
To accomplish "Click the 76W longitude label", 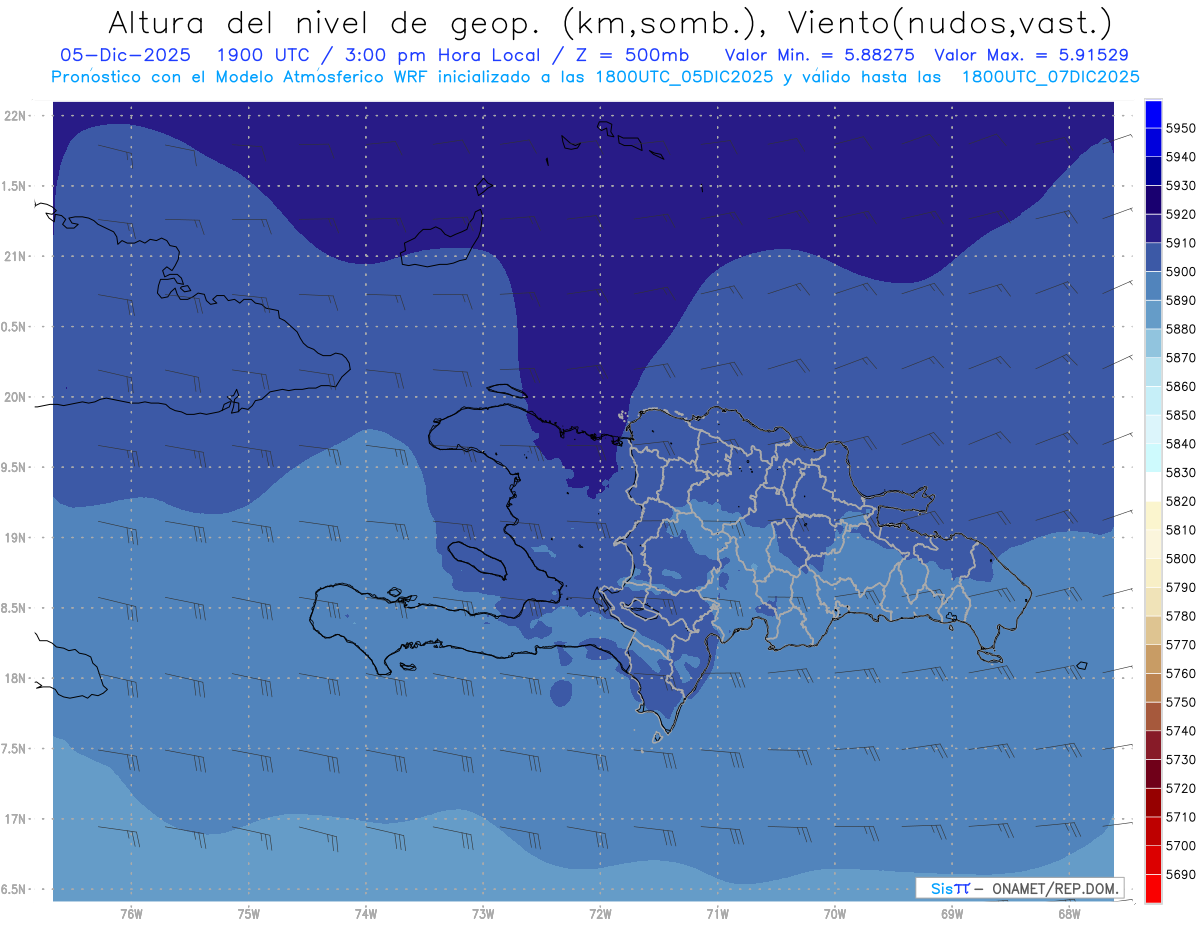I will [131, 914].
